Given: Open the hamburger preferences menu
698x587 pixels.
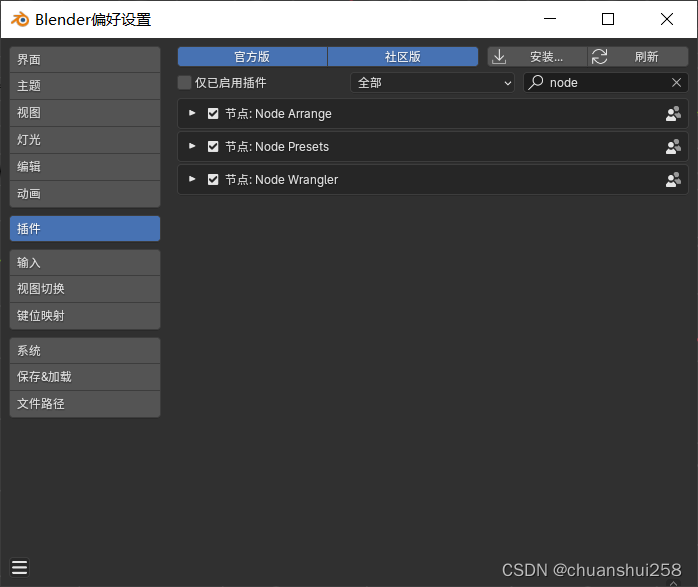Looking at the screenshot, I should 20,568.
